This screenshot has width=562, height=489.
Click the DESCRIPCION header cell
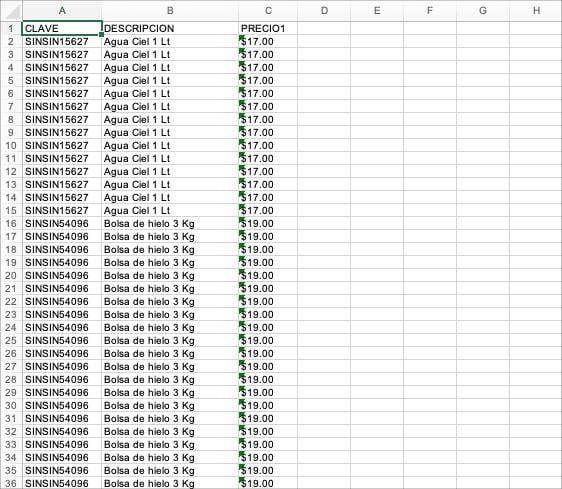pyautogui.click(x=170, y=28)
